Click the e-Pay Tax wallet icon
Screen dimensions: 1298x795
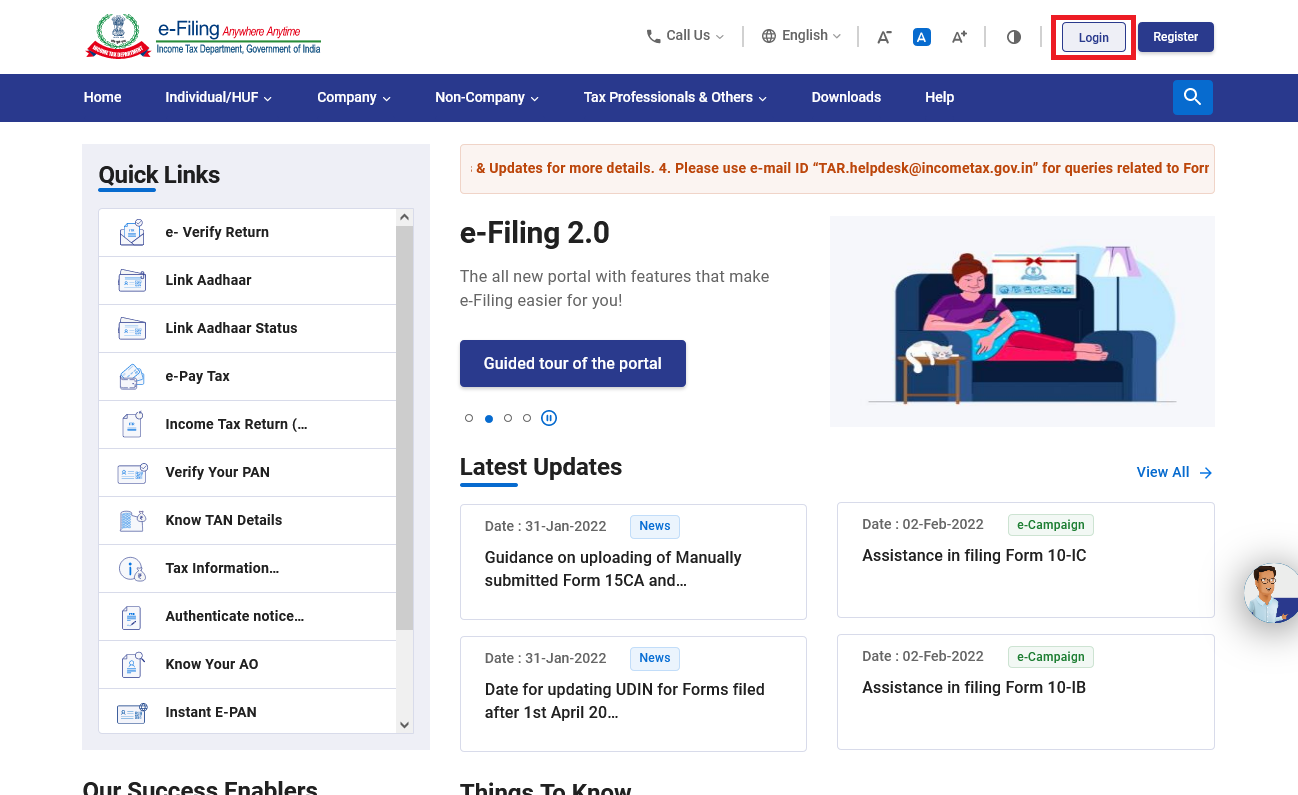132,376
